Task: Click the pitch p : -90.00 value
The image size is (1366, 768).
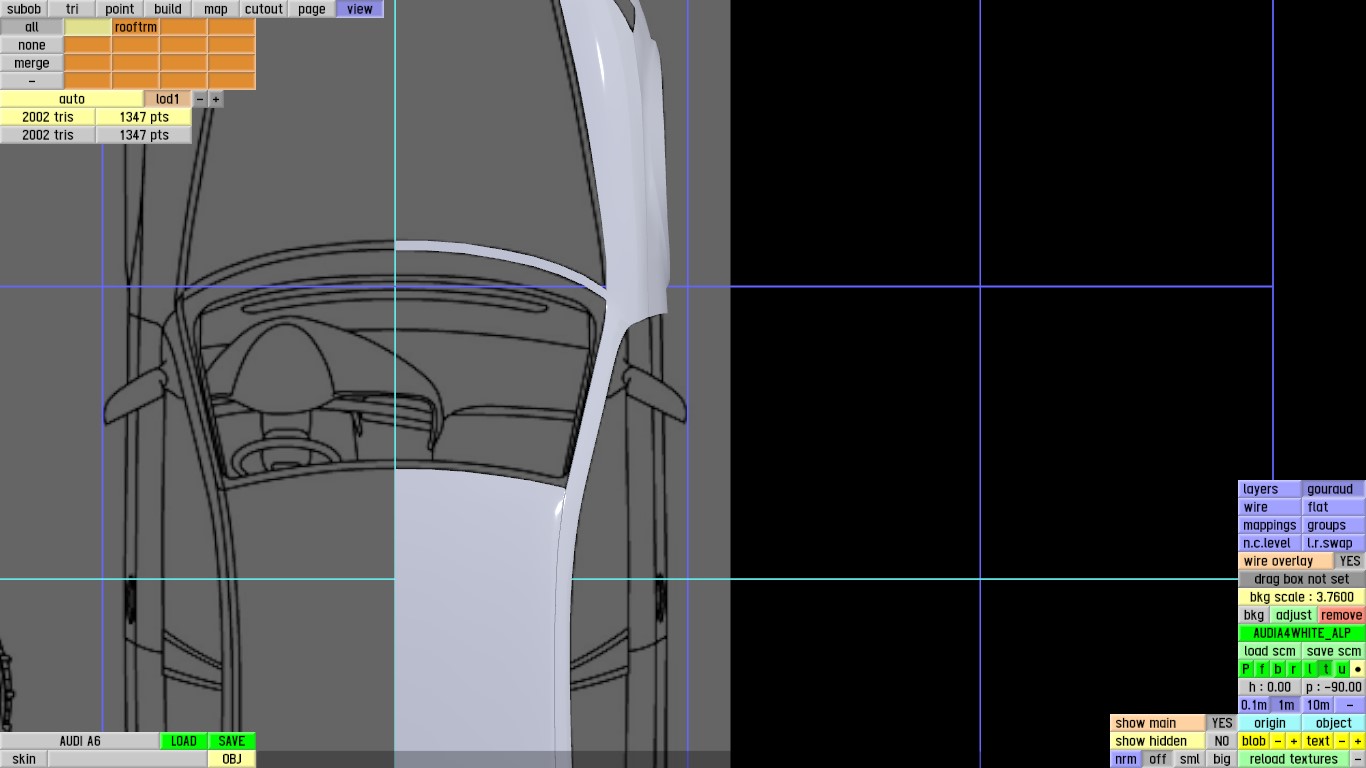Action: click(1334, 687)
